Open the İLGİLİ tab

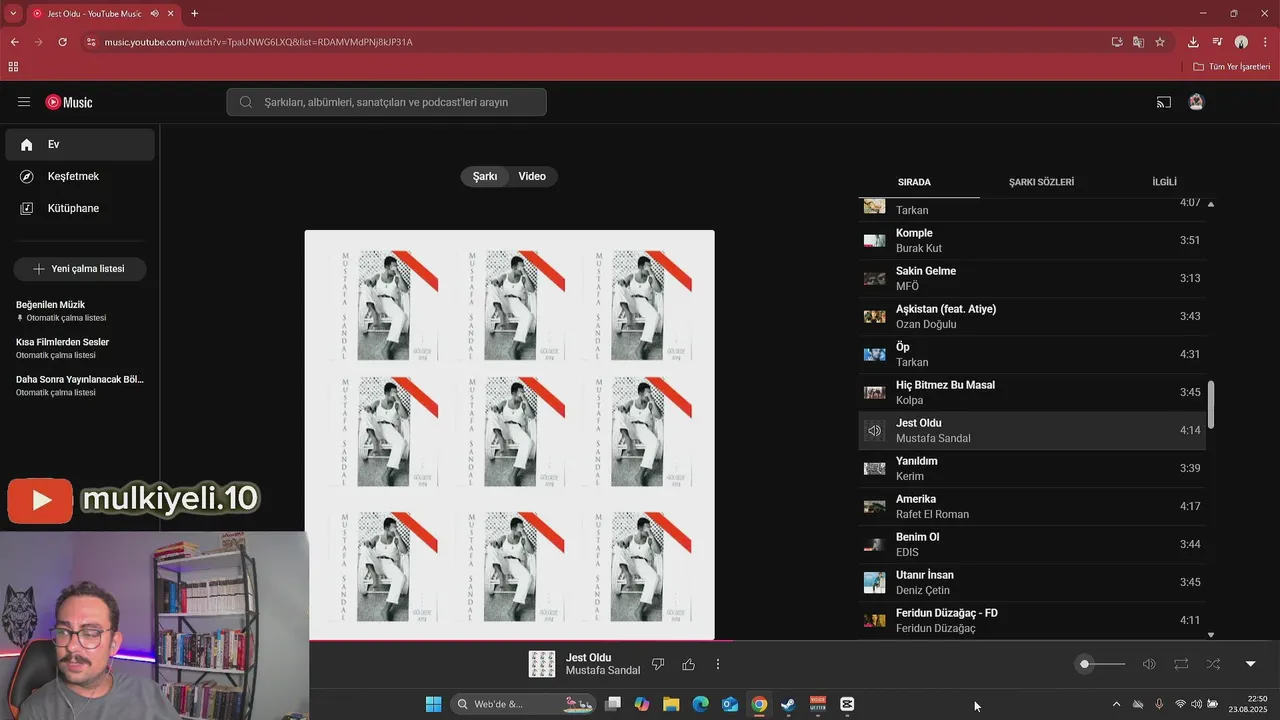pos(1164,182)
